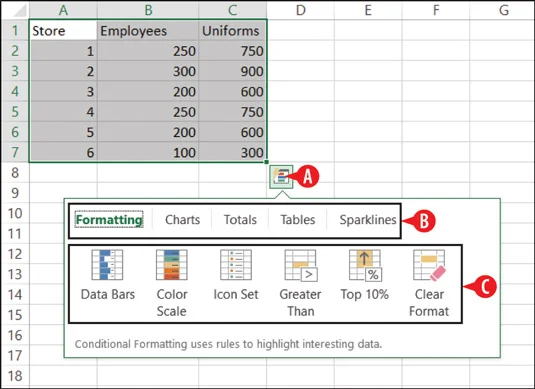Select row 15 header

point(15,315)
